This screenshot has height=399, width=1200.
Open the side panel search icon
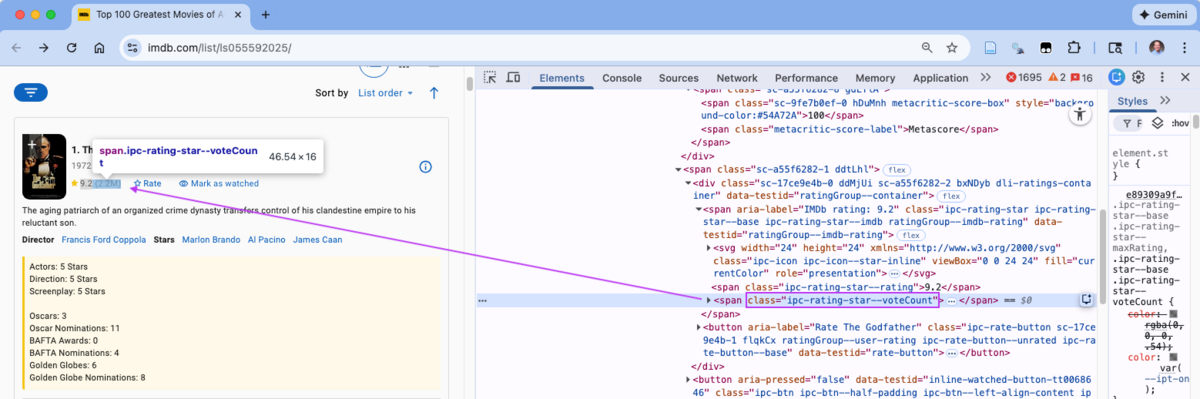tap(1115, 47)
